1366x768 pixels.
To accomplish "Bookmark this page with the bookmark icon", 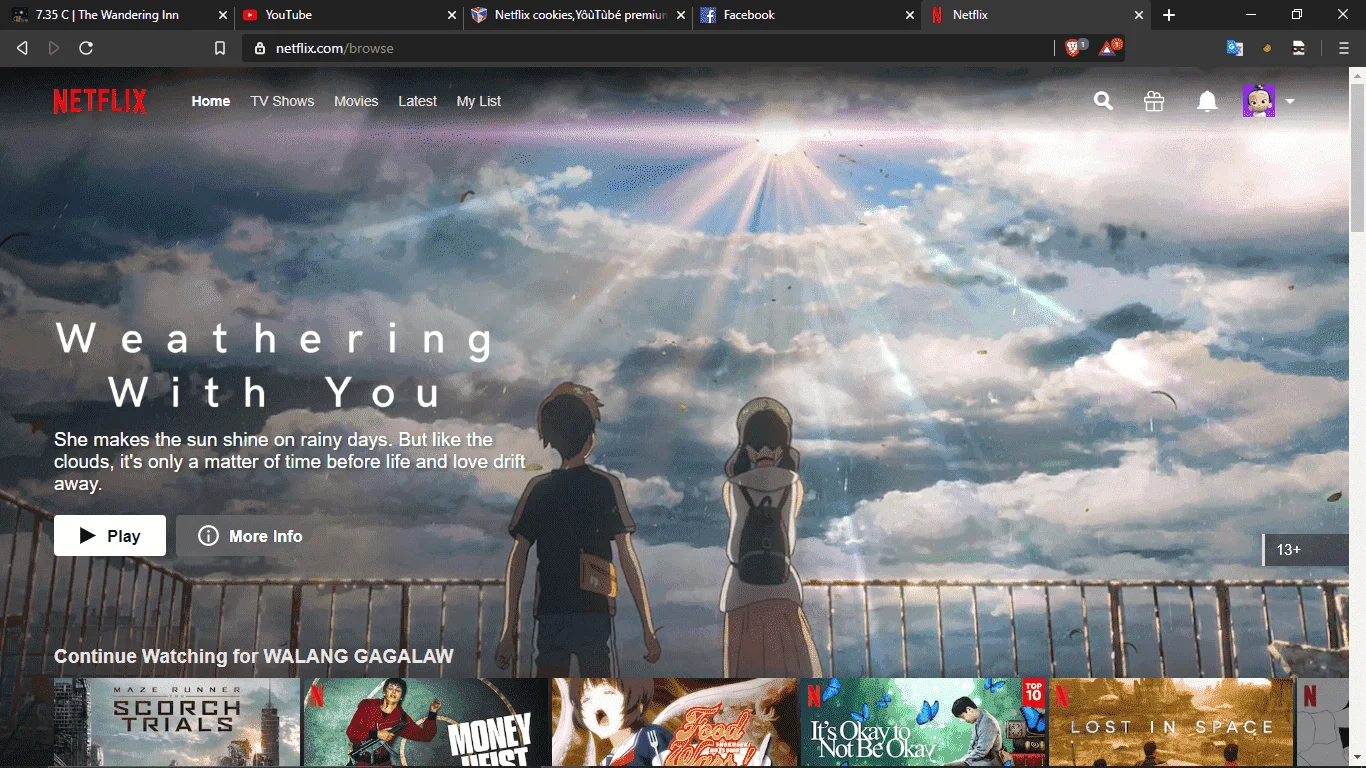I will pyautogui.click(x=220, y=48).
